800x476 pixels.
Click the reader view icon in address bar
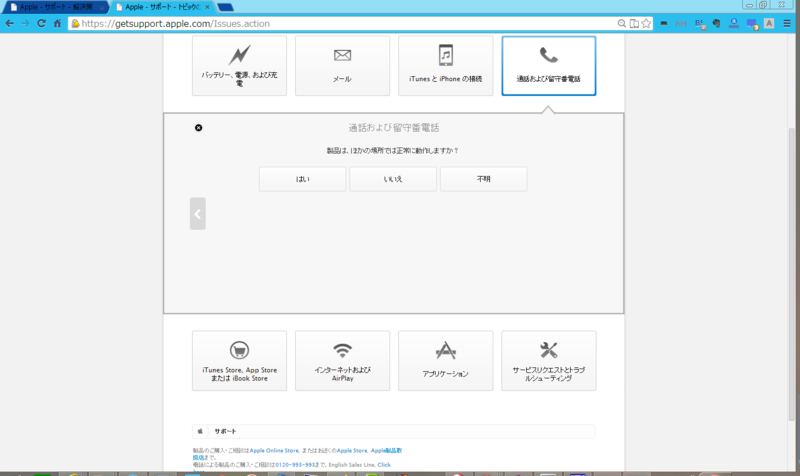(x=634, y=23)
